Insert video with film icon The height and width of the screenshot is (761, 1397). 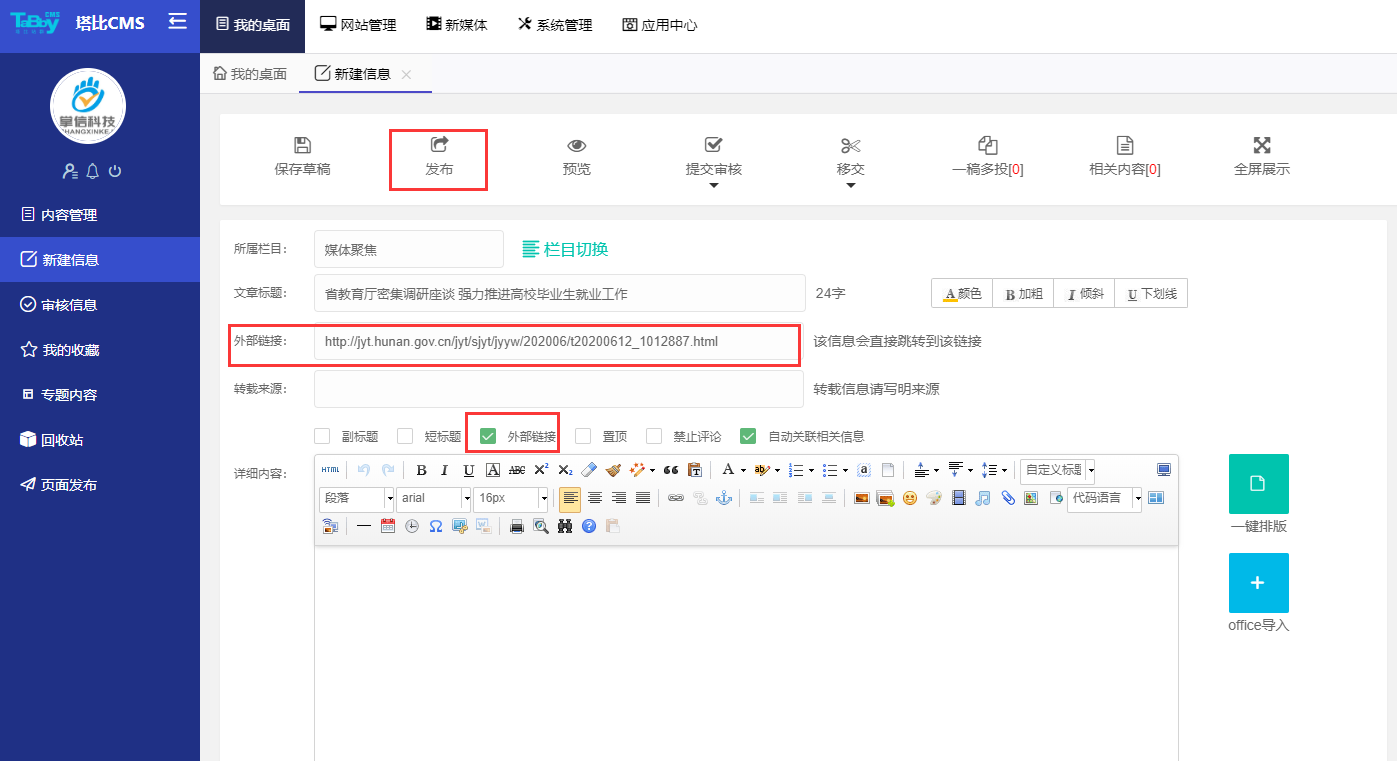(x=959, y=497)
